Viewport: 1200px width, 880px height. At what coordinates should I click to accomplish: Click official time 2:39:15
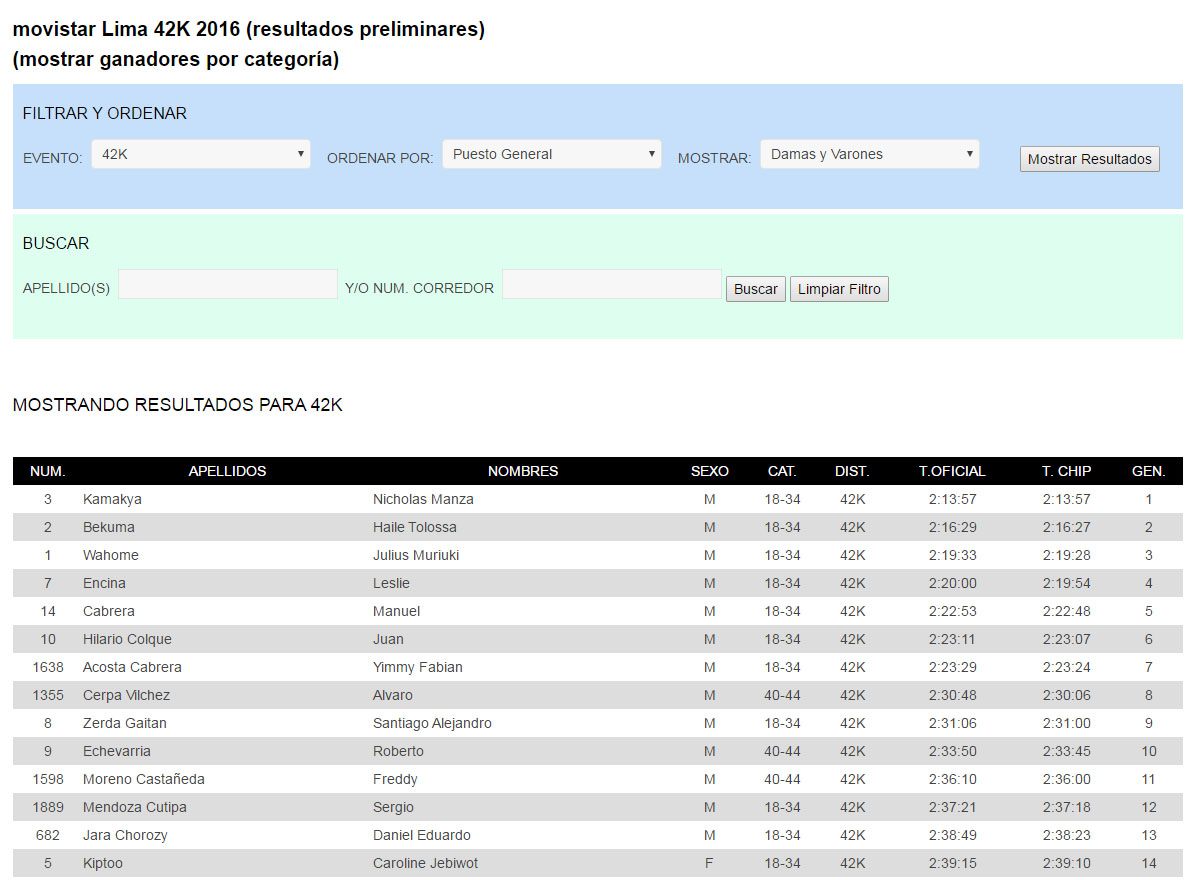(x=952, y=863)
